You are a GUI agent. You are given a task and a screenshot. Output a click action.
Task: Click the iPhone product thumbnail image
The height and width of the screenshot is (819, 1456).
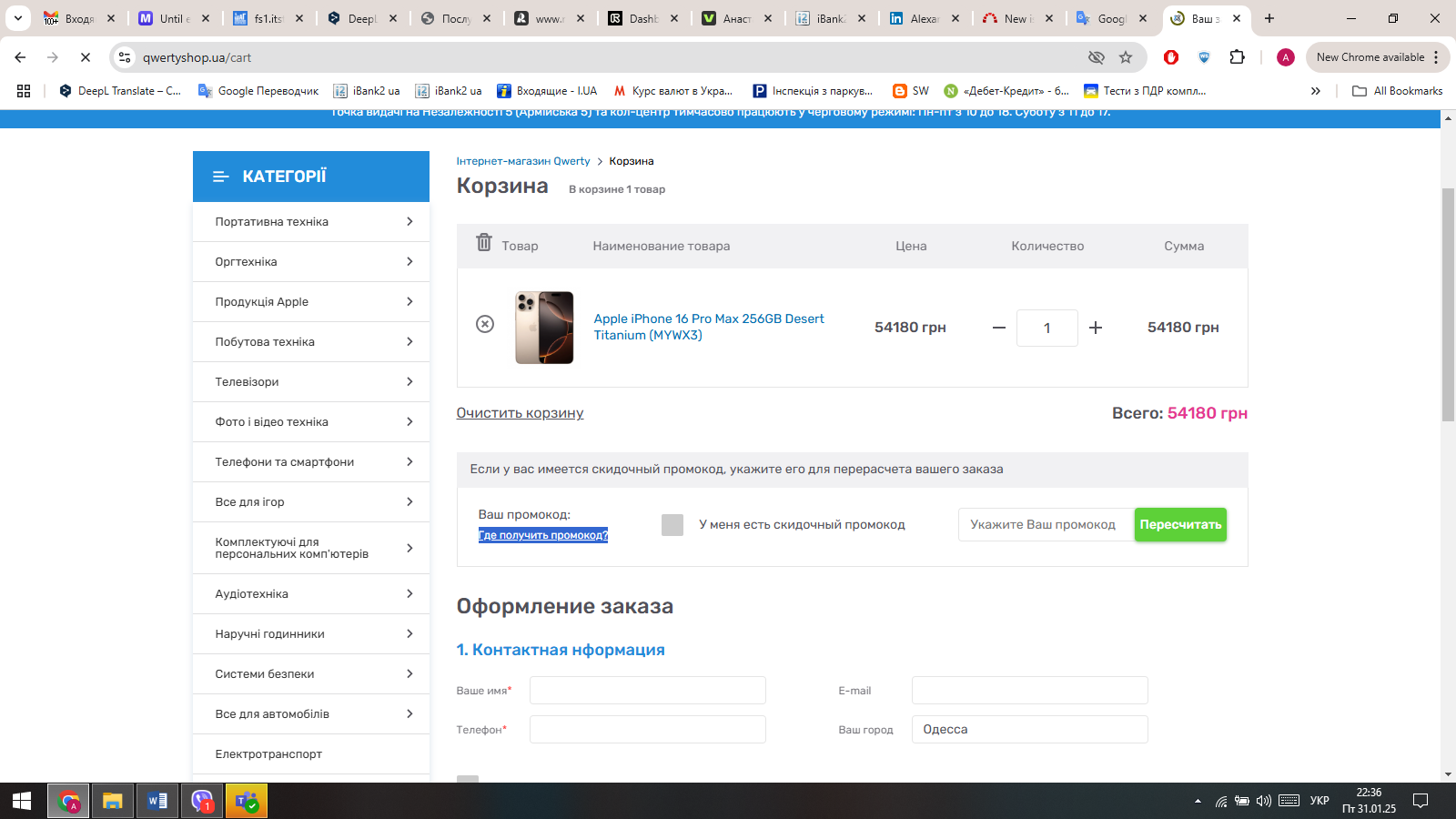(x=544, y=328)
